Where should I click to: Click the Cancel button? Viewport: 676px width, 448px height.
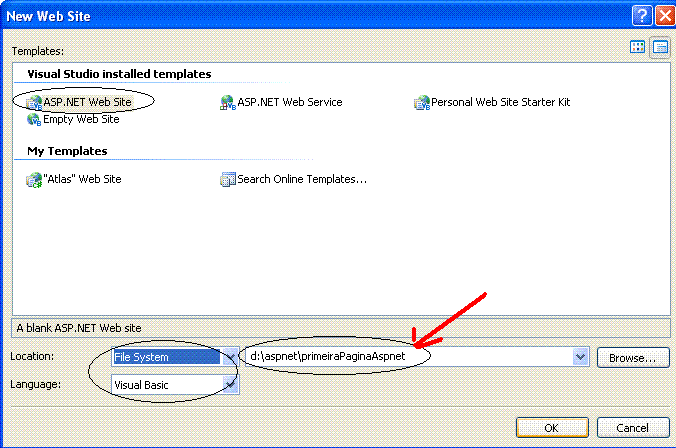633,427
